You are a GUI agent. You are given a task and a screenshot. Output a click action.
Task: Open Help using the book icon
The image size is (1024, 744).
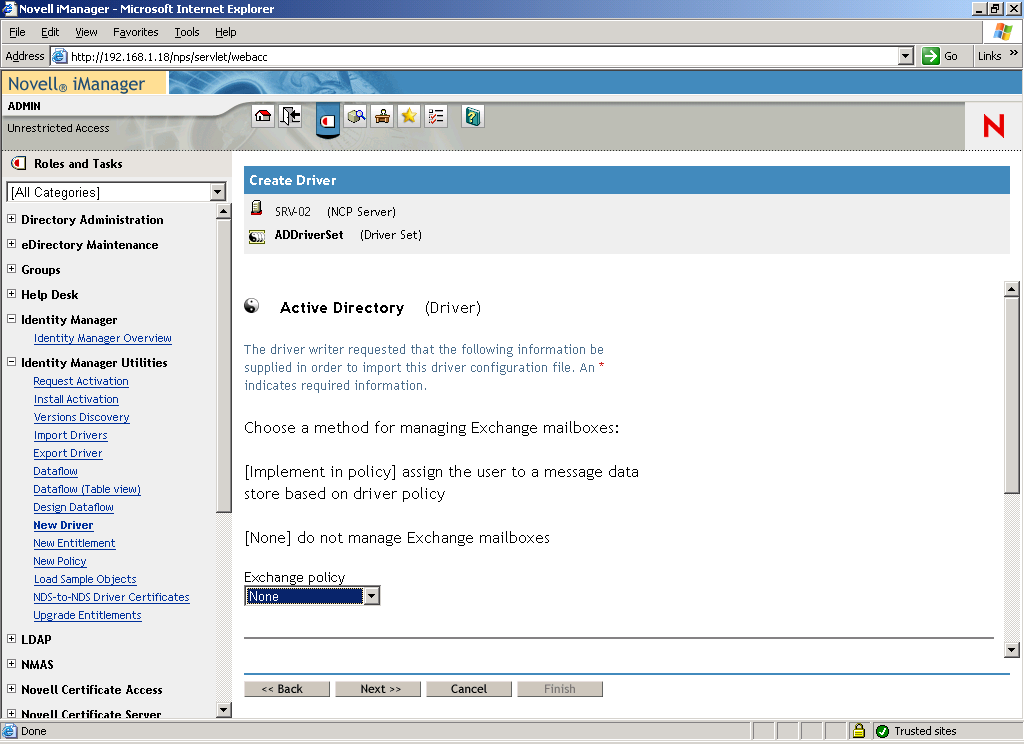[x=471, y=116]
